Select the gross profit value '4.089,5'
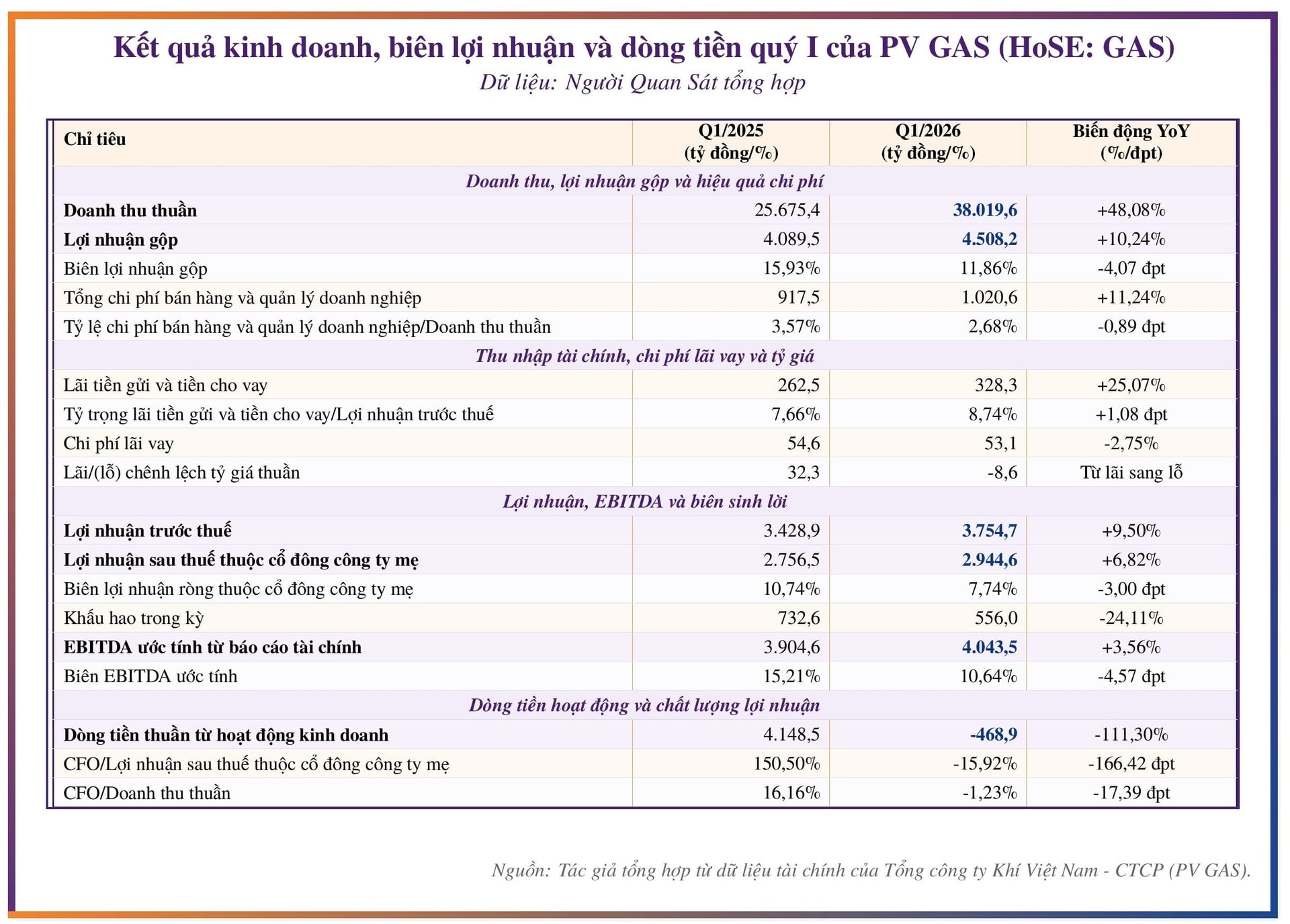Screen dimensions: 1290x924 coord(791,239)
